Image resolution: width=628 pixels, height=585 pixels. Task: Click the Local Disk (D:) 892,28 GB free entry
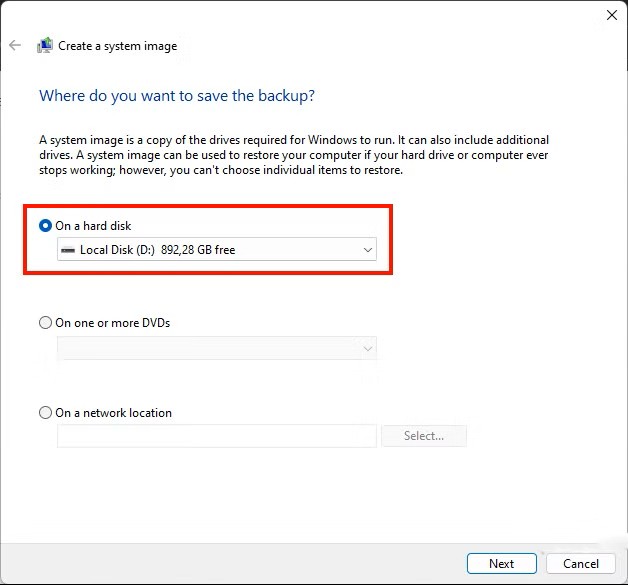click(x=158, y=250)
